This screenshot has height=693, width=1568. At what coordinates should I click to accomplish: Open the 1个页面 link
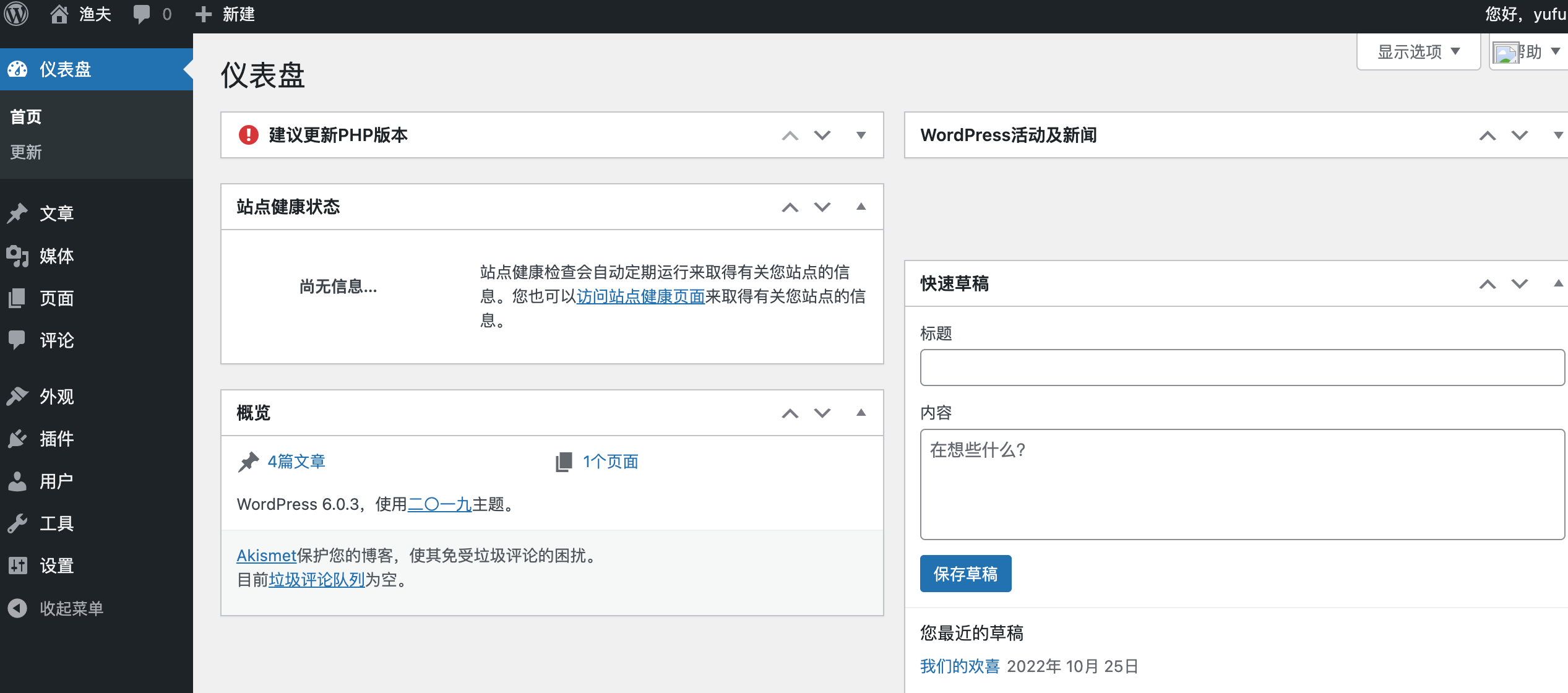tap(610, 462)
